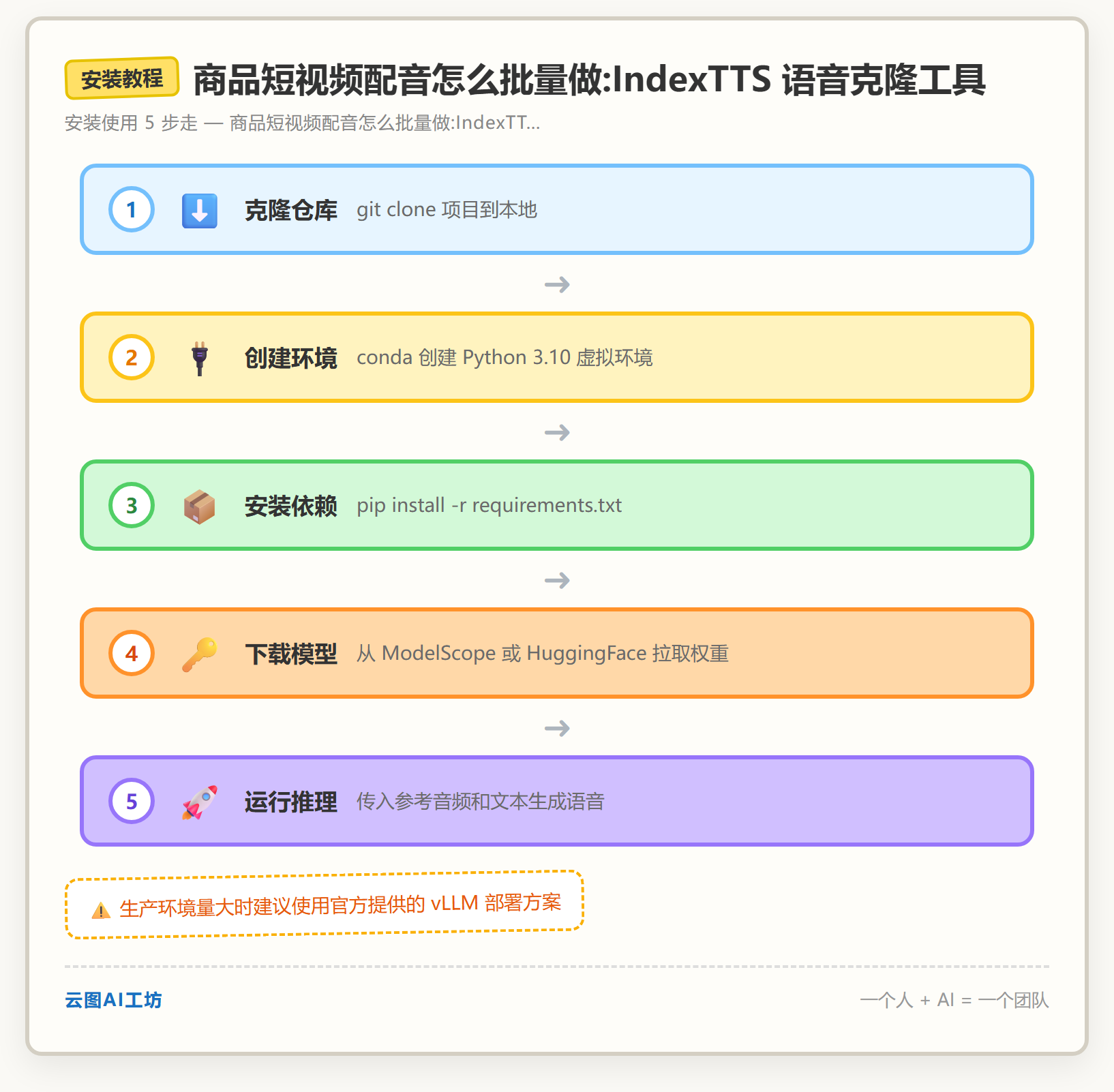Click the '一个人 + AI = 一个团队' slogan
Viewport: 1114px width, 1092px height.
coord(954,1000)
